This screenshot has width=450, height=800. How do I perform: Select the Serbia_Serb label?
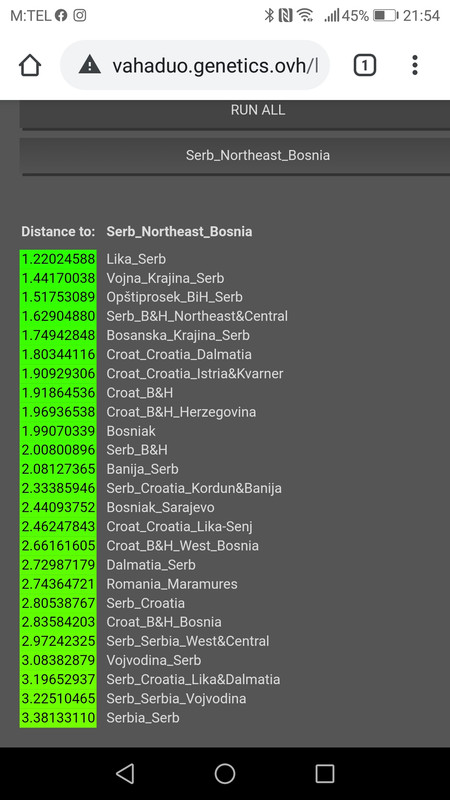pyautogui.click(x=143, y=718)
